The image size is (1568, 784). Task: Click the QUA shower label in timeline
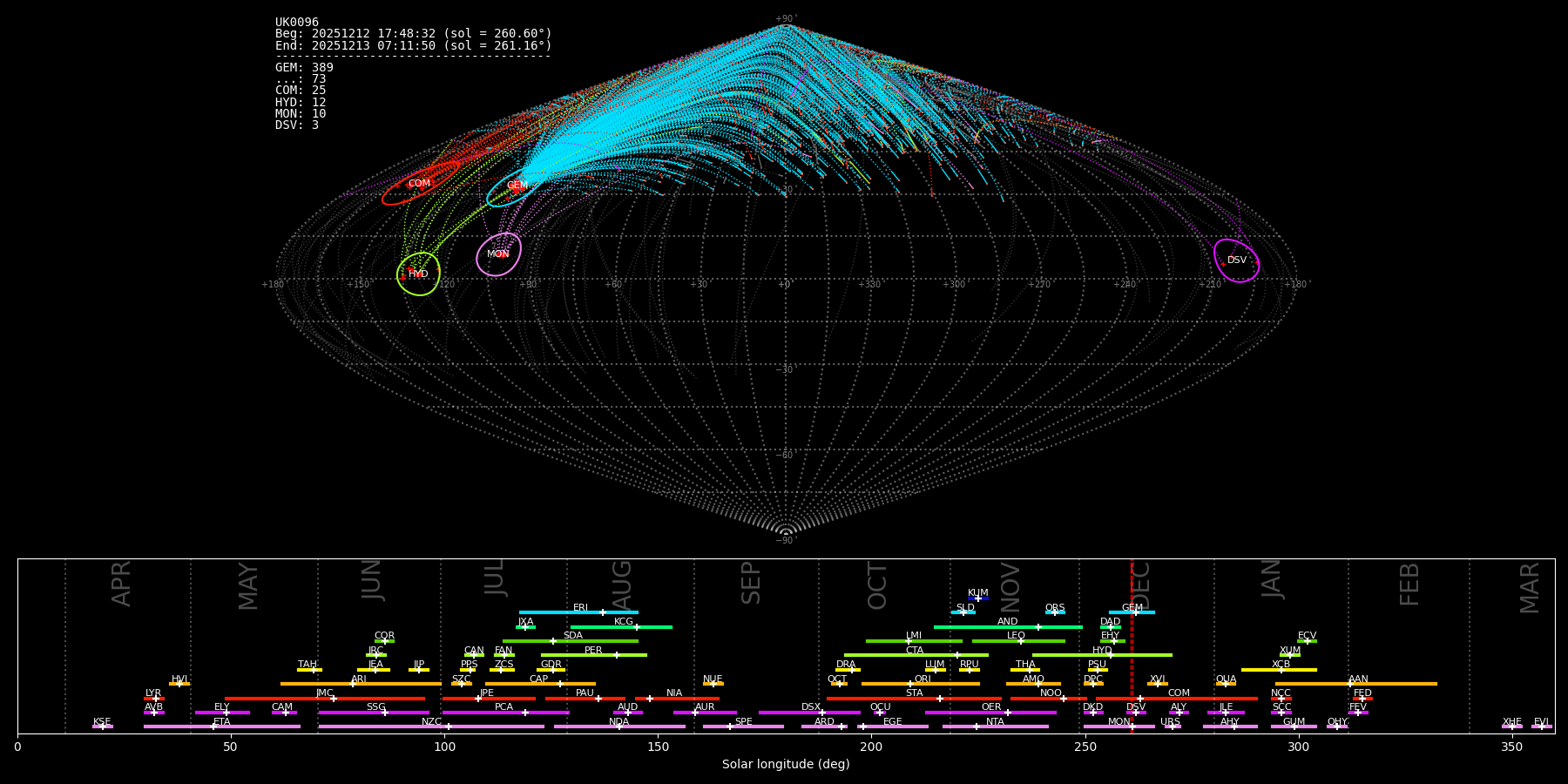click(1227, 679)
